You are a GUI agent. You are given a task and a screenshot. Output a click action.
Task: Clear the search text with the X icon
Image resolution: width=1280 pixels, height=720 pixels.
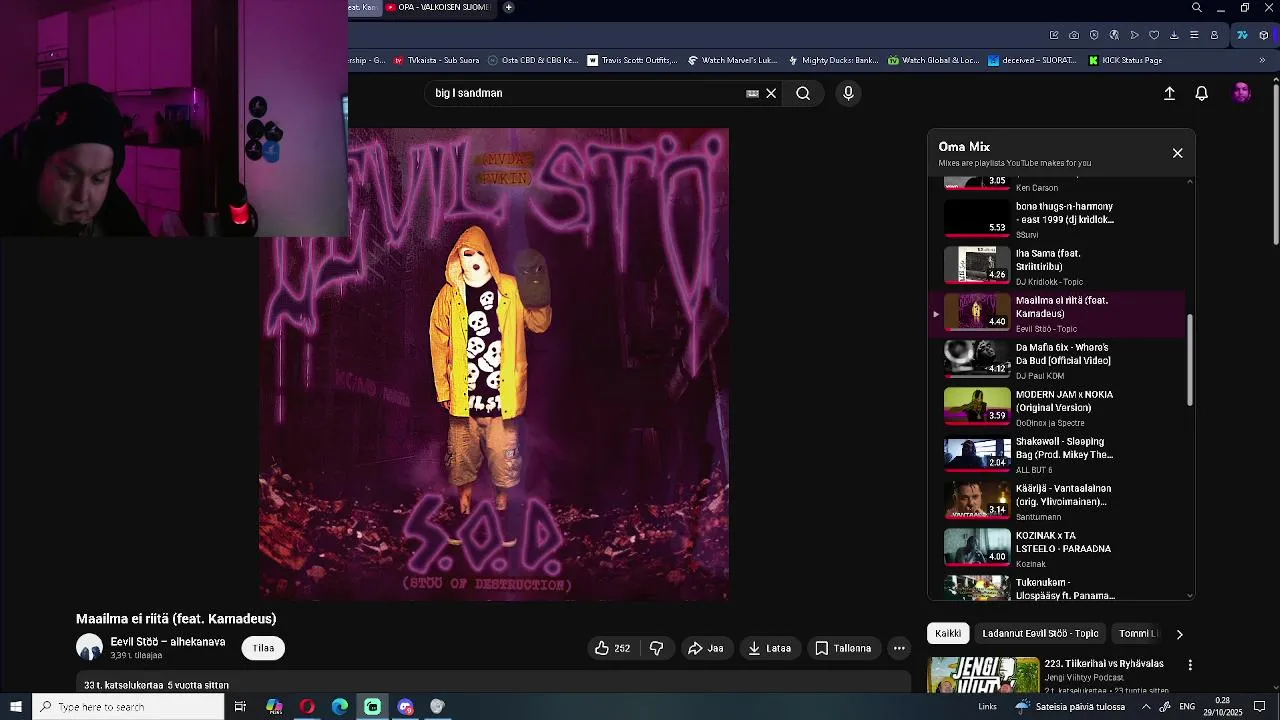click(771, 93)
